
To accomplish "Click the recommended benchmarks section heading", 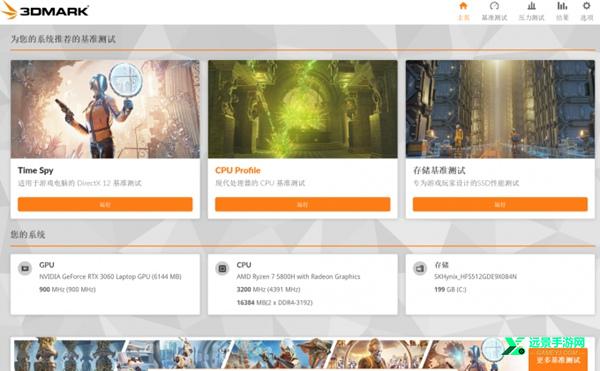I will pos(63,39).
